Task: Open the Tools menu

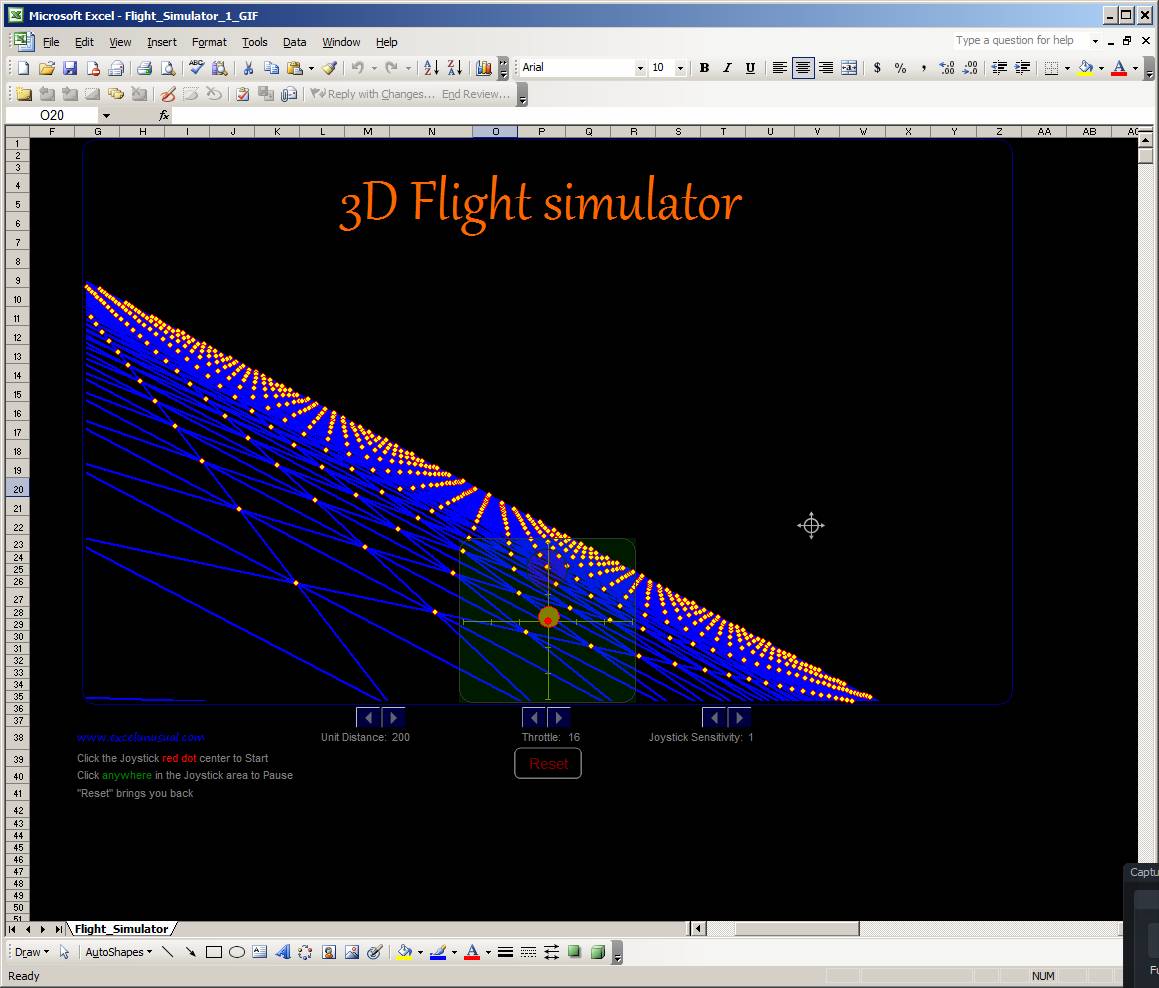Action: pos(254,42)
